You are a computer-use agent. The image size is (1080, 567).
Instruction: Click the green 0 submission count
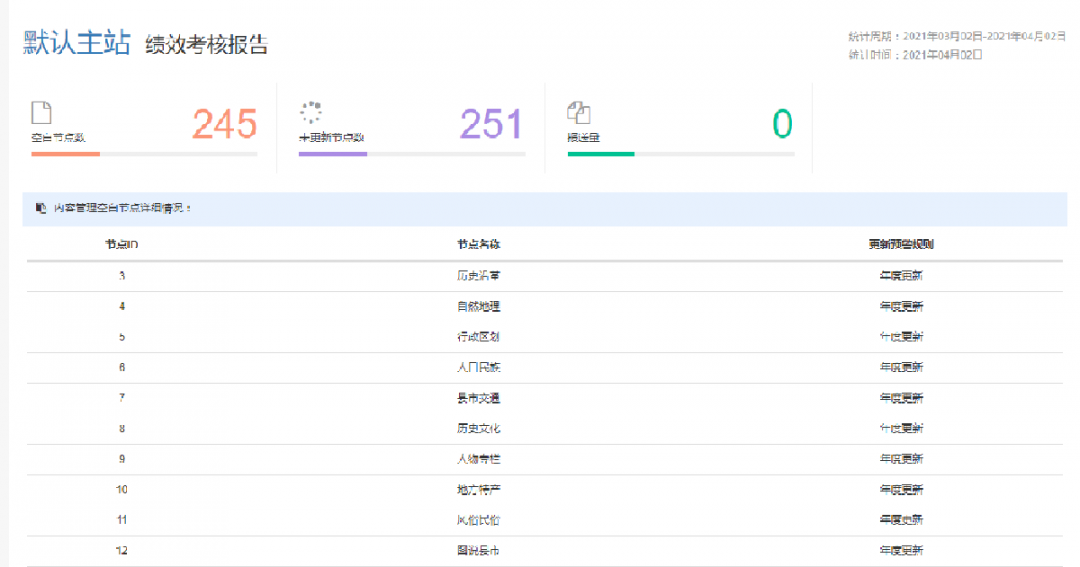(782, 124)
